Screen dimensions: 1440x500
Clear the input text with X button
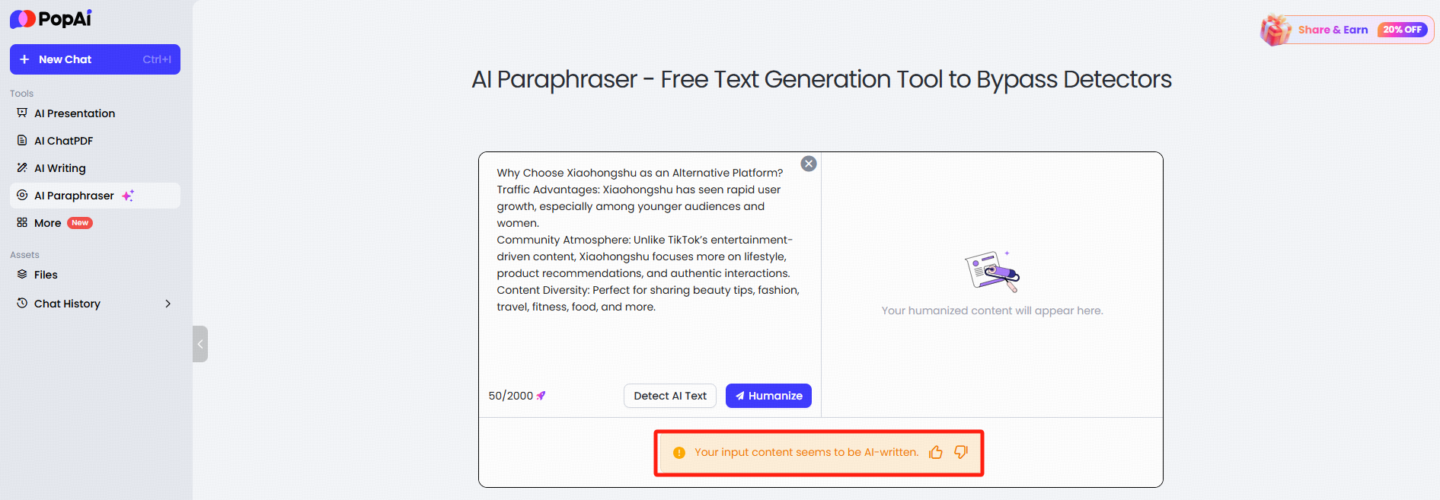pyautogui.click(x=809, y=164)
